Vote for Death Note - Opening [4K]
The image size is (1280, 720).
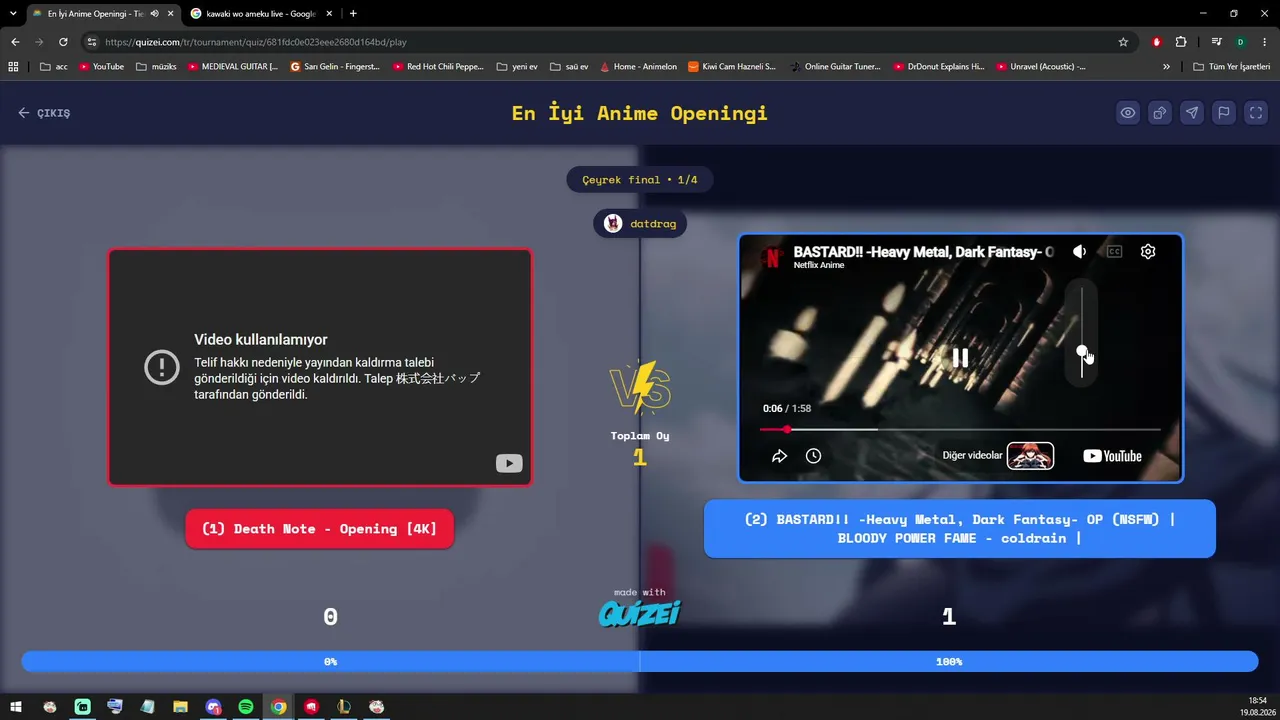pos(319,529)
